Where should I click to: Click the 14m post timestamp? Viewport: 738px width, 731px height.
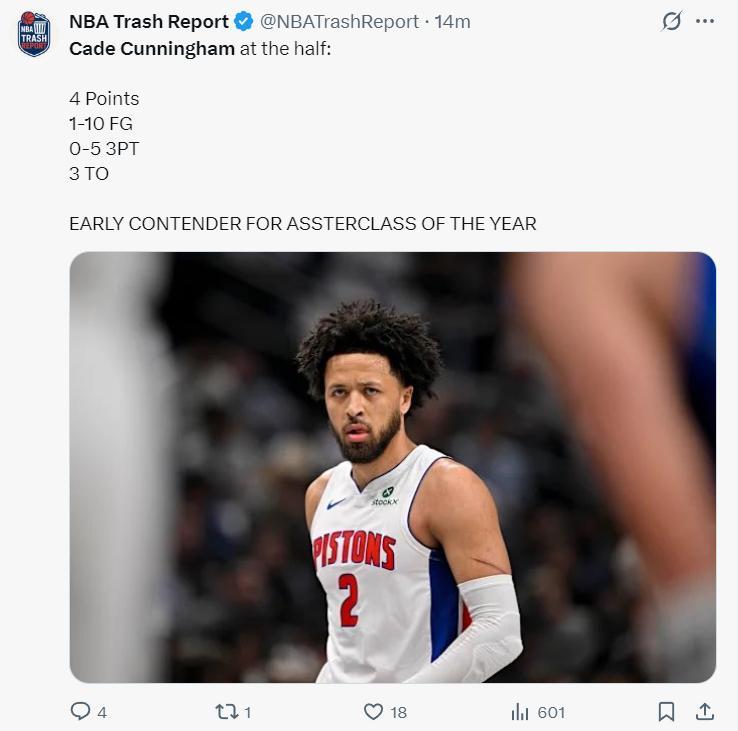453,21
